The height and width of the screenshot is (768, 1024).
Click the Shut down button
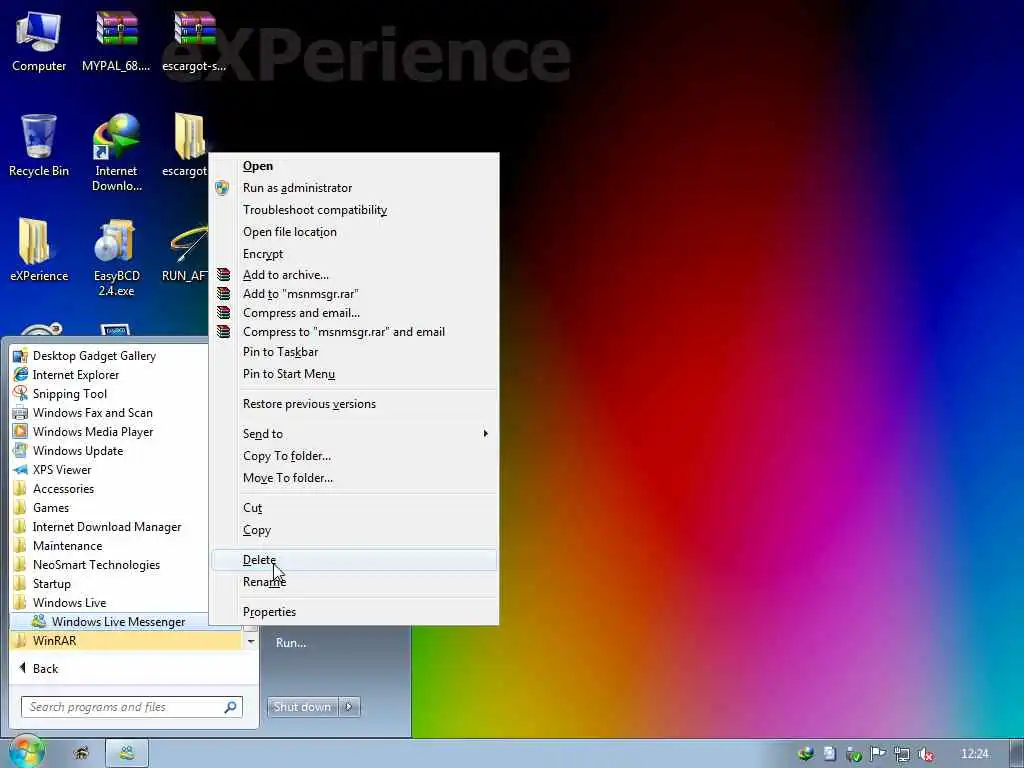coord(302,707)
